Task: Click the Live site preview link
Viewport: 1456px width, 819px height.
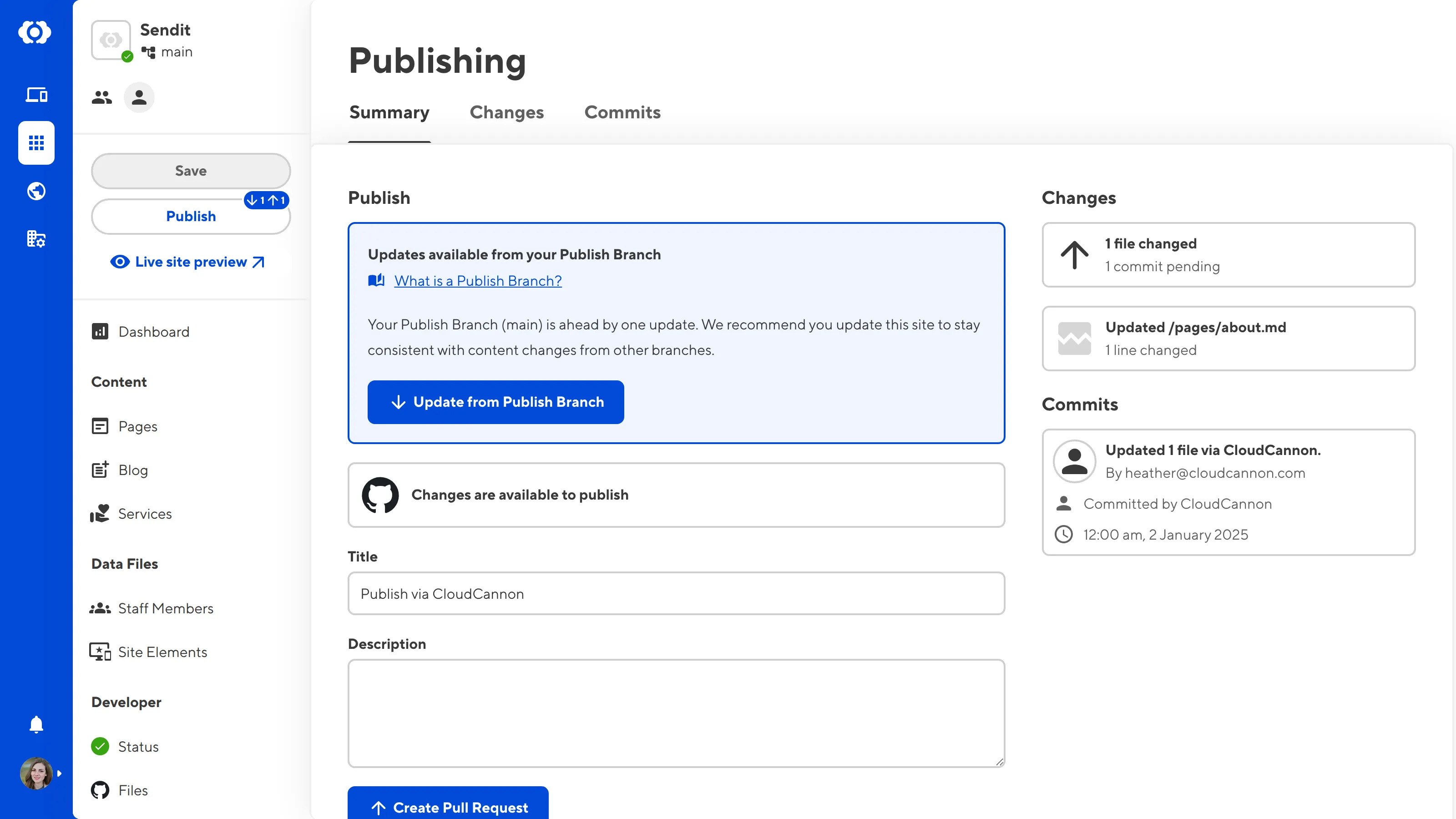Action: (x=191, y=262)
